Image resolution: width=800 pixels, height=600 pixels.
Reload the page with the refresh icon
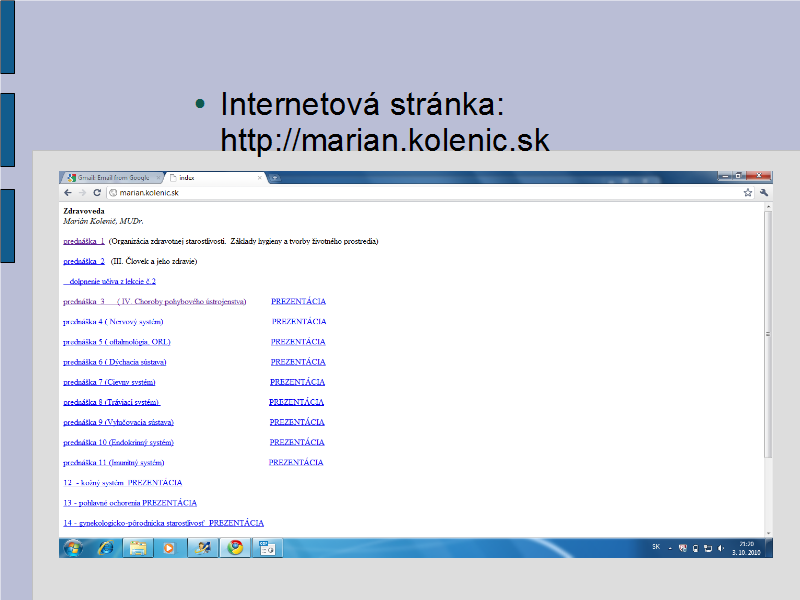pyautogui.click(x=97, y=192)
